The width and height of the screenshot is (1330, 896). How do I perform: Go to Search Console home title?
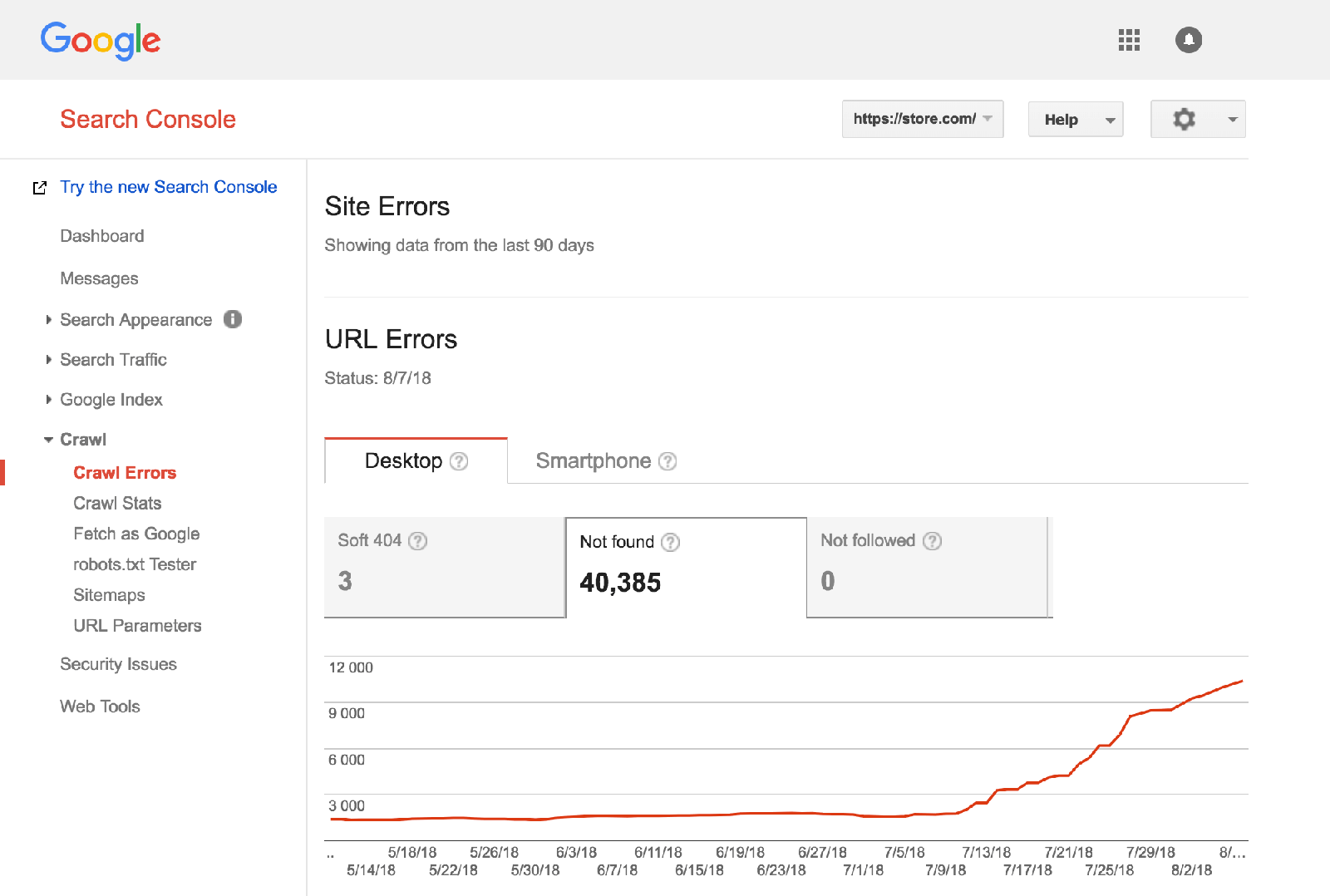148,119
